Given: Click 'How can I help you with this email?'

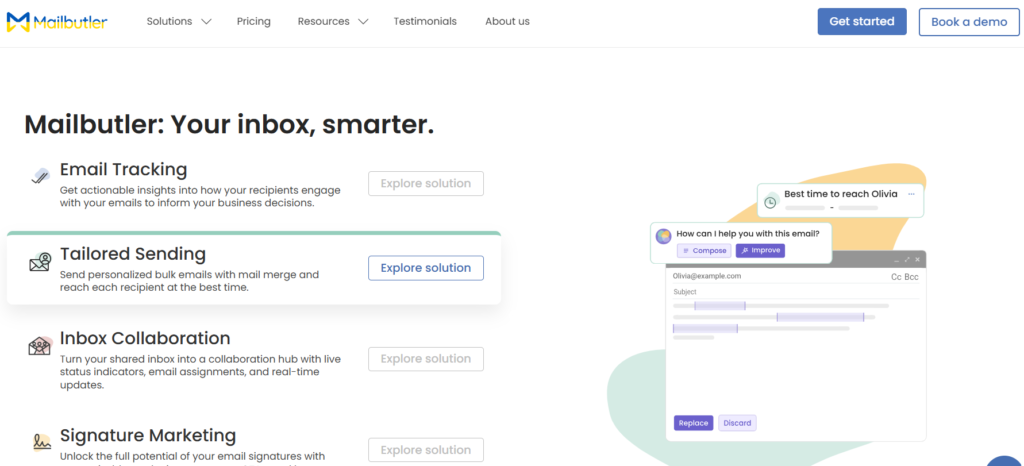Looking at the screenshot, I should pyautogui.click(x=748, y=234).
